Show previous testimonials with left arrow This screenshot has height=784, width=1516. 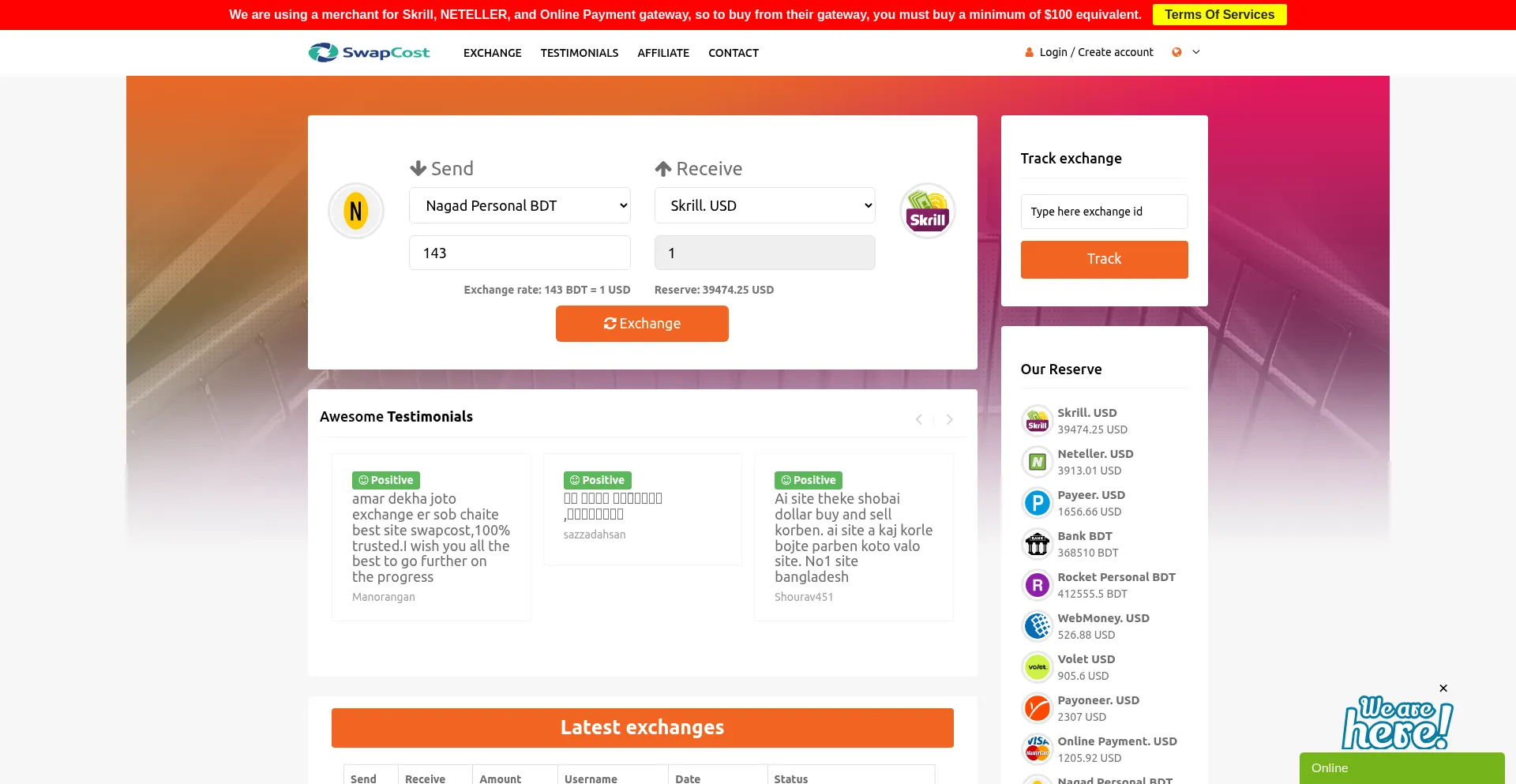(919, 419)
